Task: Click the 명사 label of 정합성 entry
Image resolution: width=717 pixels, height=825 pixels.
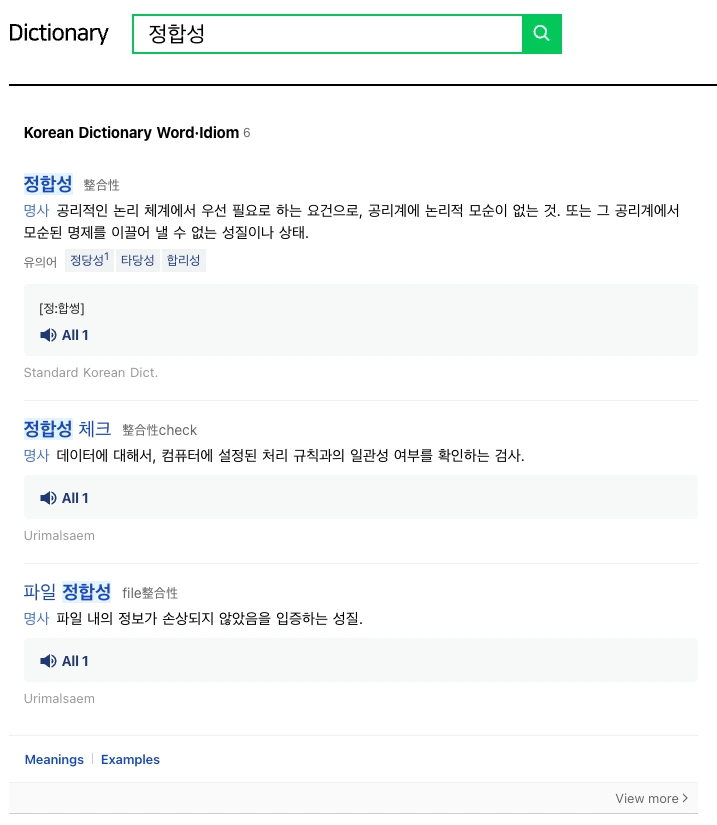Action: pyautogui.click(x=36, y=210)
